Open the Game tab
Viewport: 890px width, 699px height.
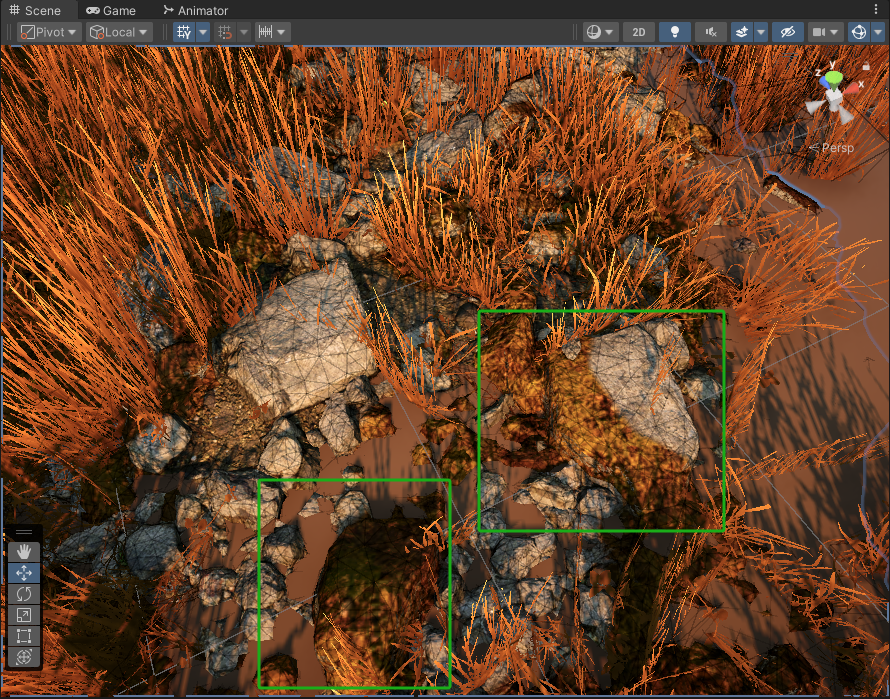[x=111, y=10]
